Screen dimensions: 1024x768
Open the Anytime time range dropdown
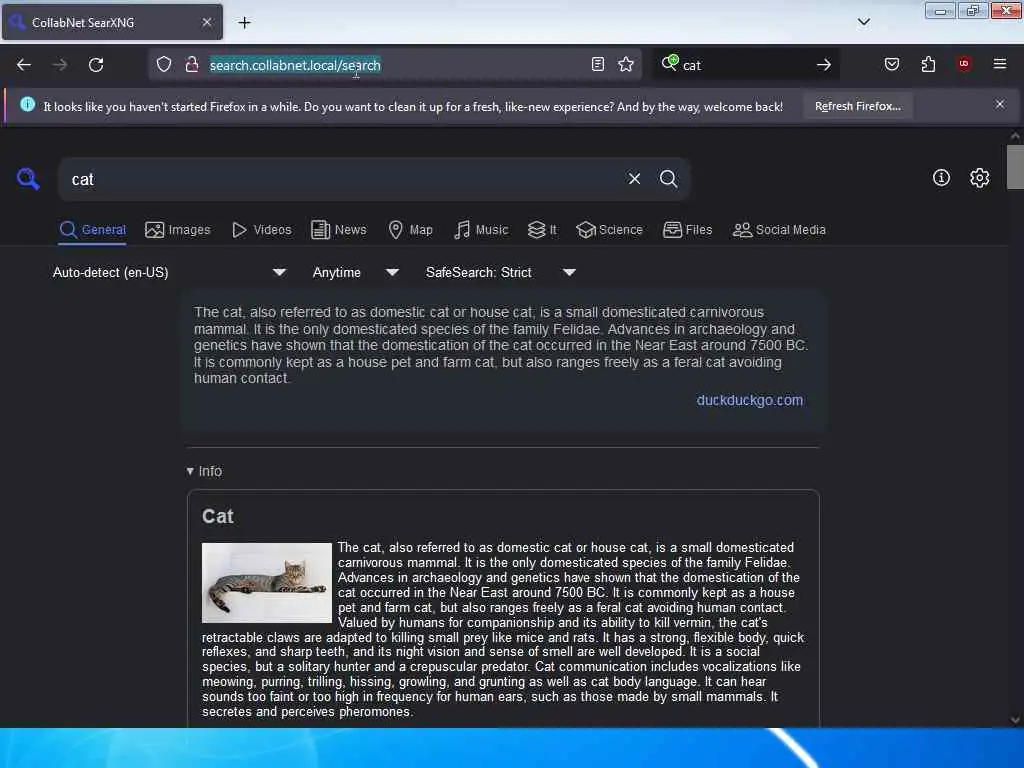pyautogui.click(x=355, y=272)
